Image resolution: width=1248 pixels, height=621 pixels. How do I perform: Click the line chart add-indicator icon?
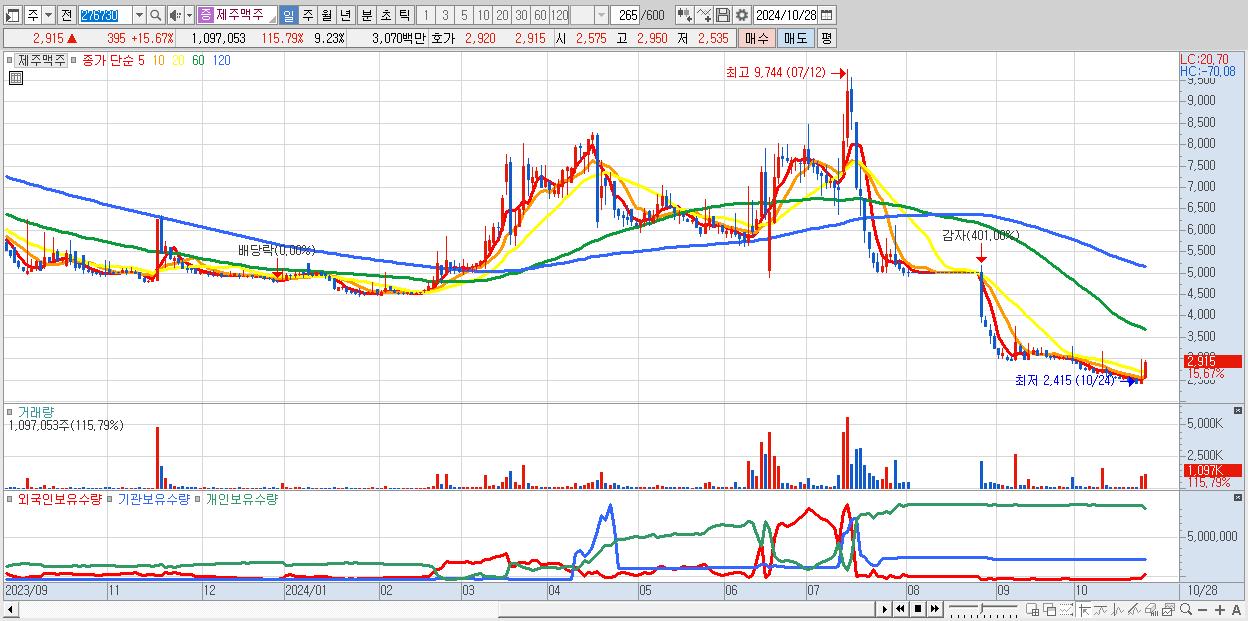pos(706,15)
